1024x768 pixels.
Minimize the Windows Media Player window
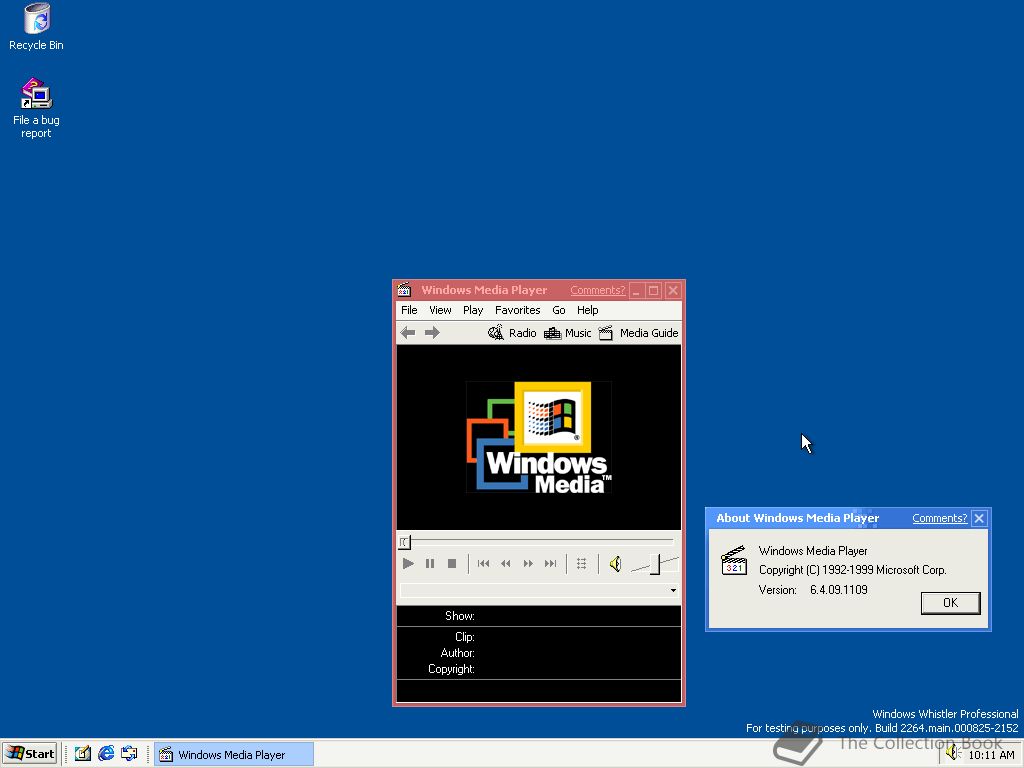click(637, 290)
